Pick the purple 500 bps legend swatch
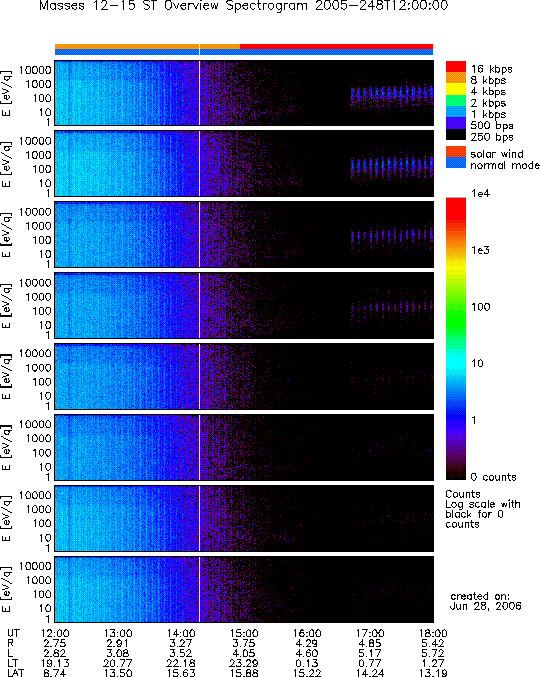This screenshot has width=540, height=677. (456, 123)
